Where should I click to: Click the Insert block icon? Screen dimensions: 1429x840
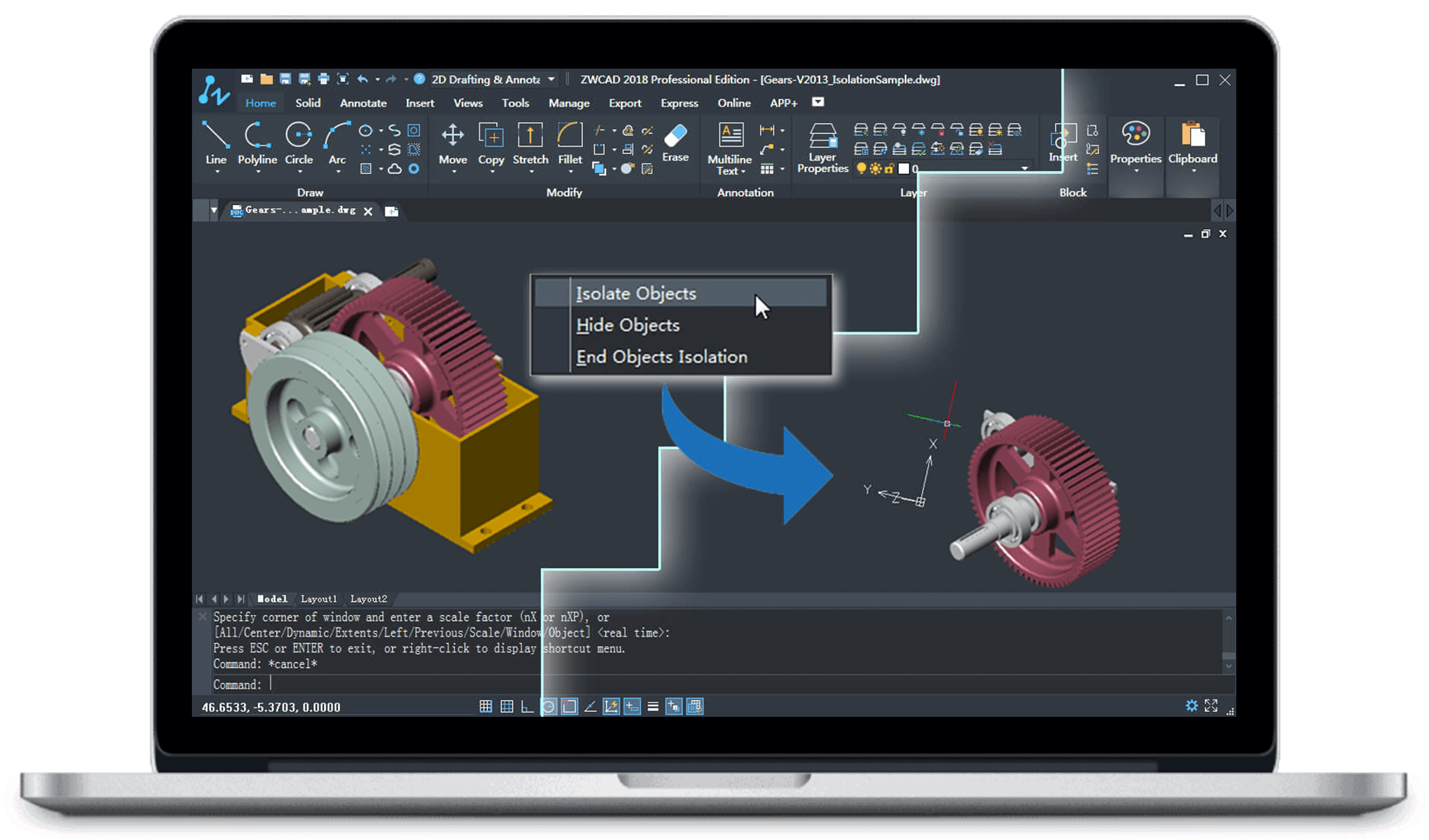[x=1063, y=142]
